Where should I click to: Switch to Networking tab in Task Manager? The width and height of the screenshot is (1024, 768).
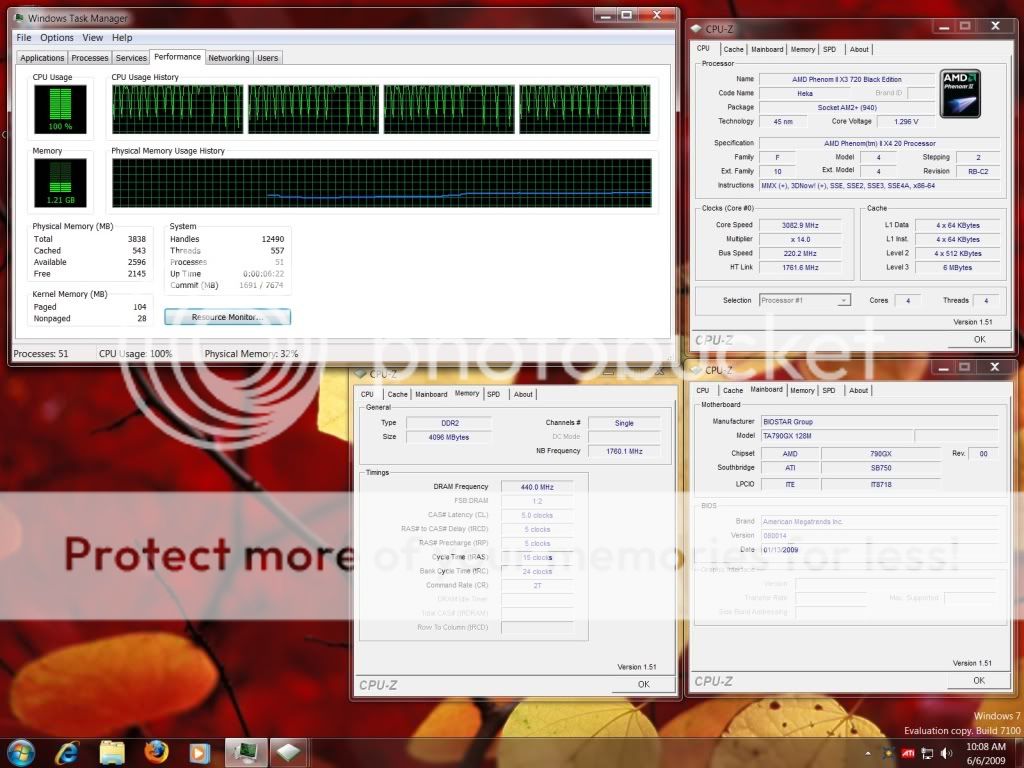[228, 58]
